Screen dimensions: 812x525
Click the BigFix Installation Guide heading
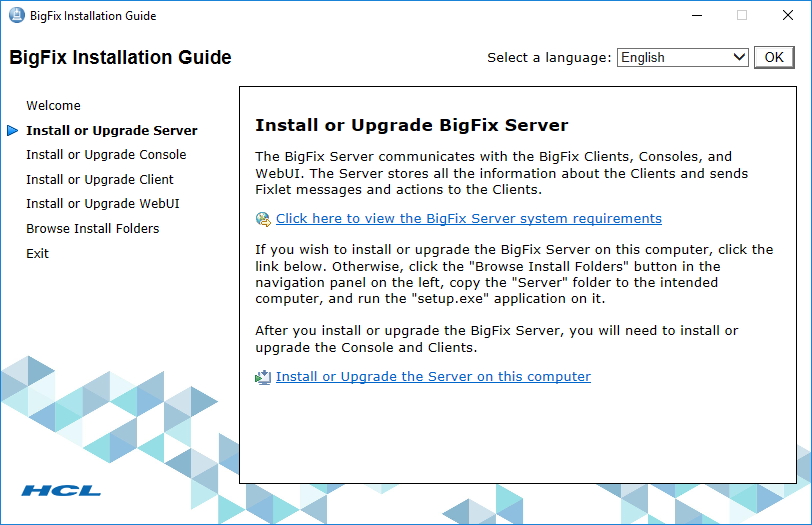120,58
